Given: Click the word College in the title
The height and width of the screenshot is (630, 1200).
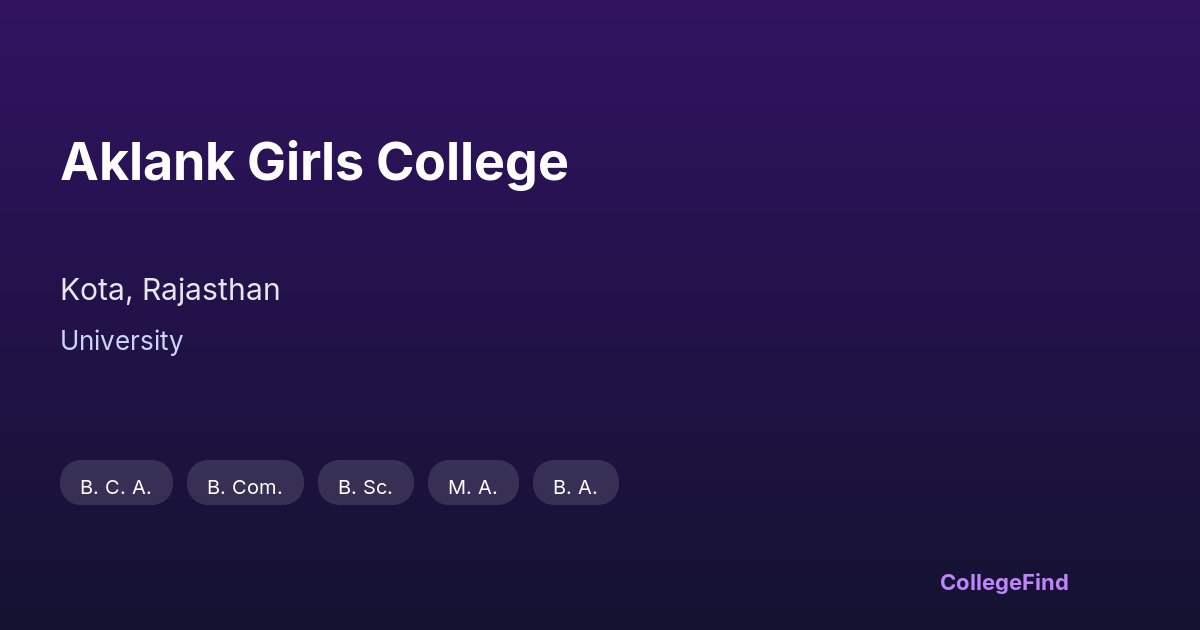Looking at the screenshot, I should pos(472,162).
